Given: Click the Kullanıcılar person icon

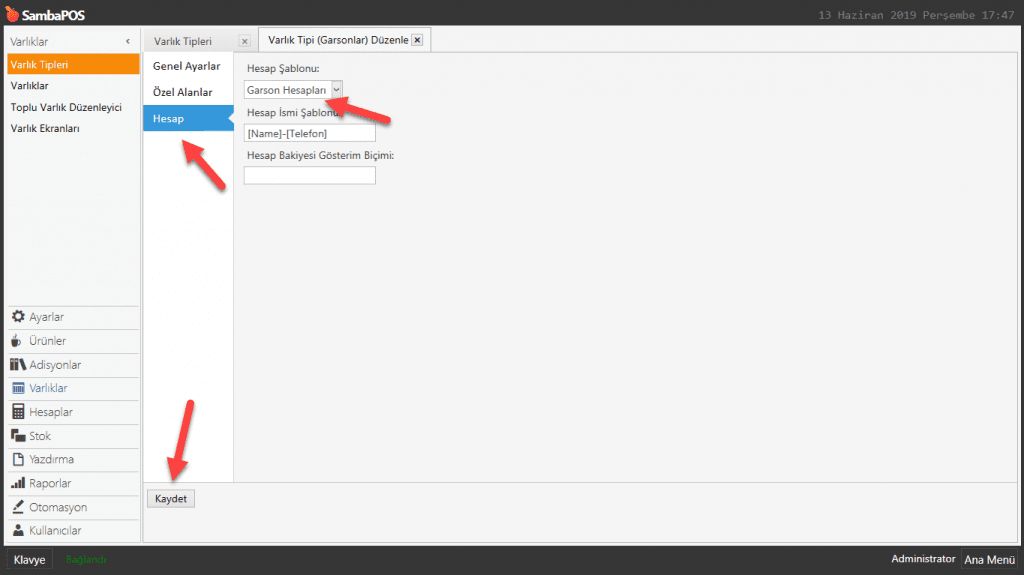Looking at the screenshot, I should tap(18, 531).
